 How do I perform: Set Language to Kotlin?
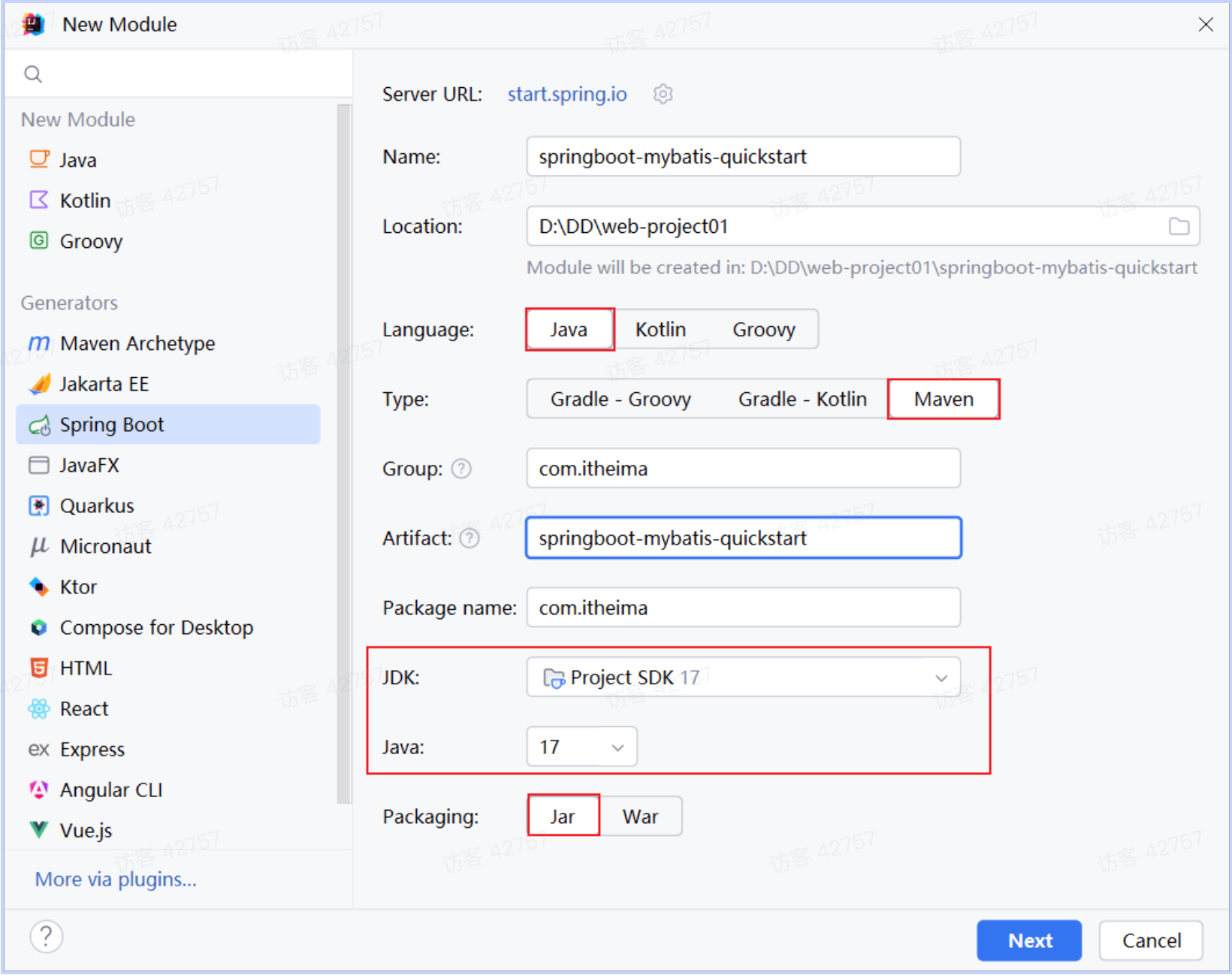(x=660, y=330)
